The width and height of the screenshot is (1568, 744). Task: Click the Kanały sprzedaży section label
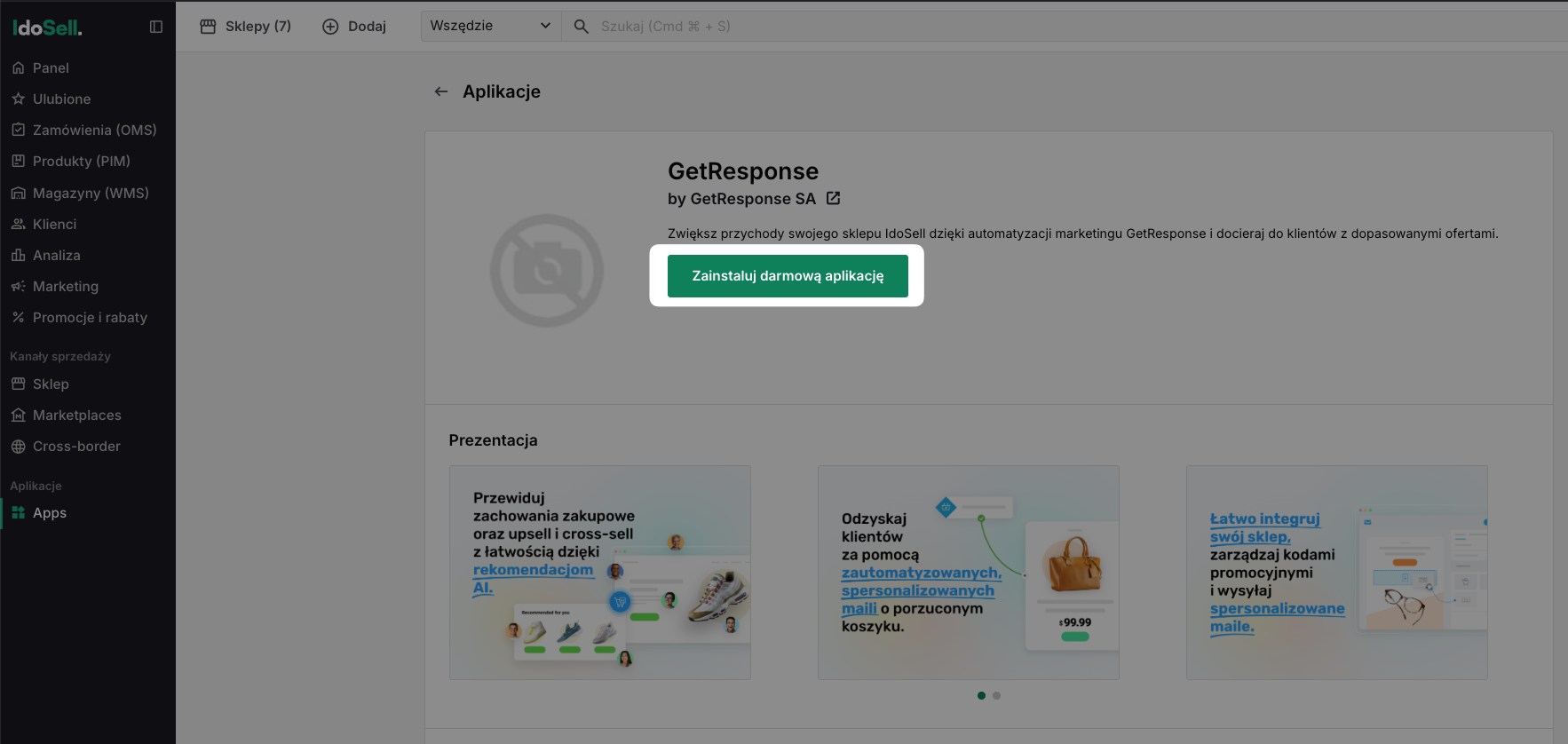point(60,356)
